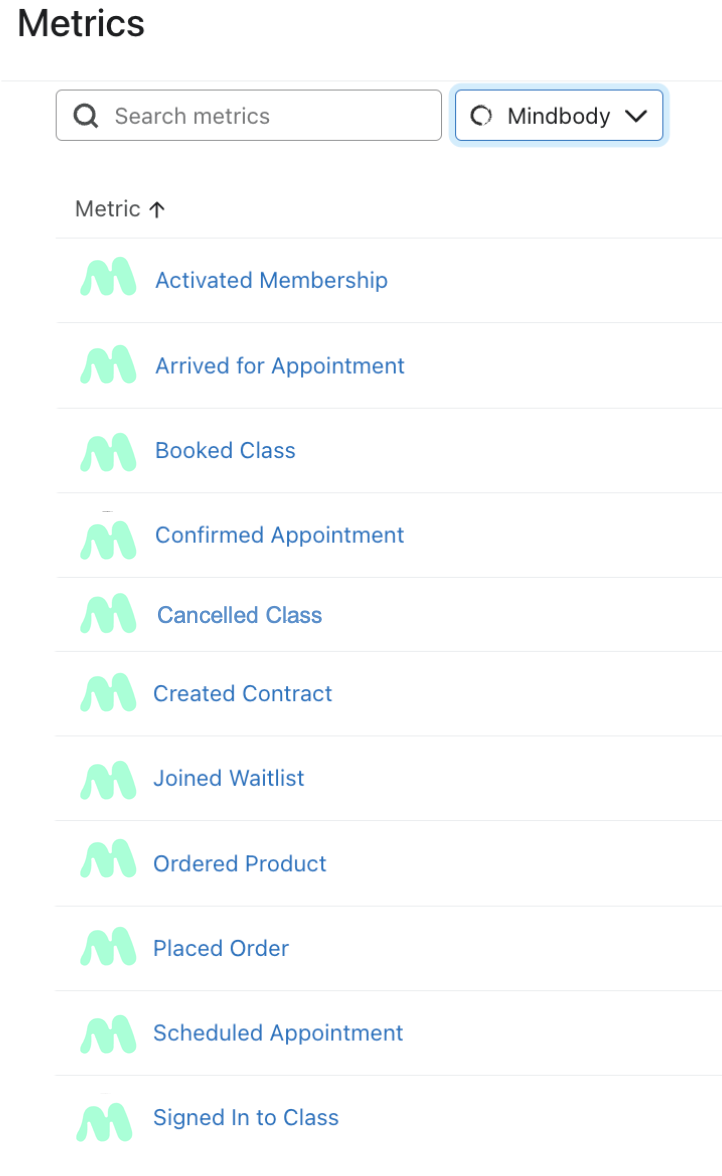722x1176 pixels.
Task: Click Mindbody icon beside Arrived for Appointment
Action: click(108, 366)
